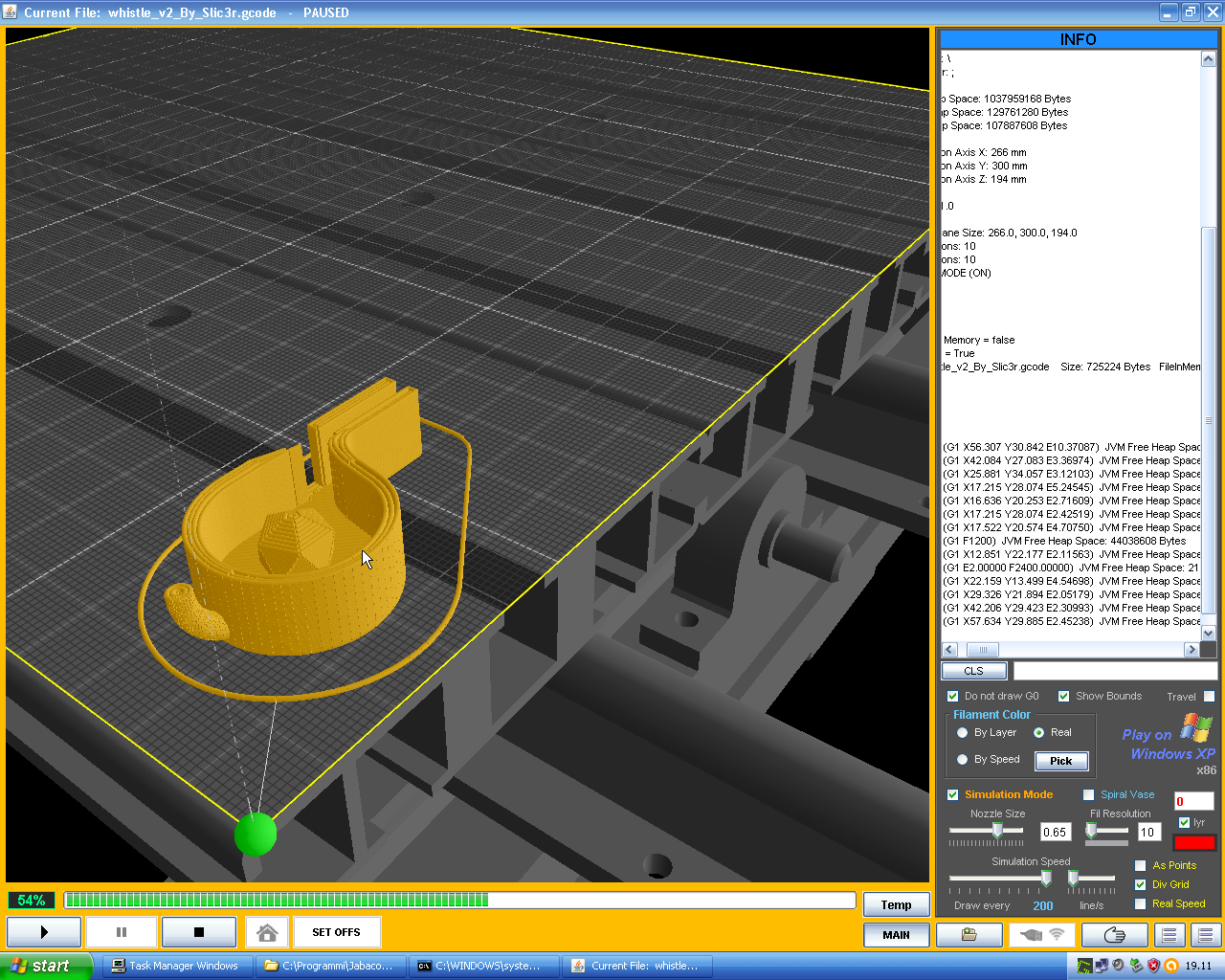Click the system tray clock 19.11
1225x980 pixels.
point(1198,966)
